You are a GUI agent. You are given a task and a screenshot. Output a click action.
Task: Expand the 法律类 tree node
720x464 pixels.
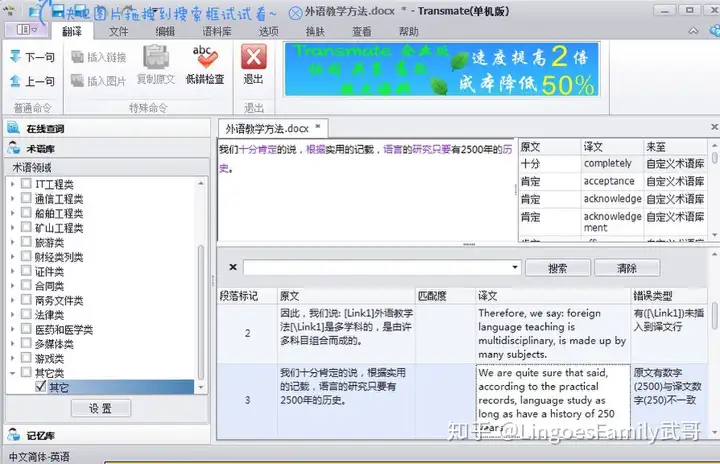click(x=12, y=315)
